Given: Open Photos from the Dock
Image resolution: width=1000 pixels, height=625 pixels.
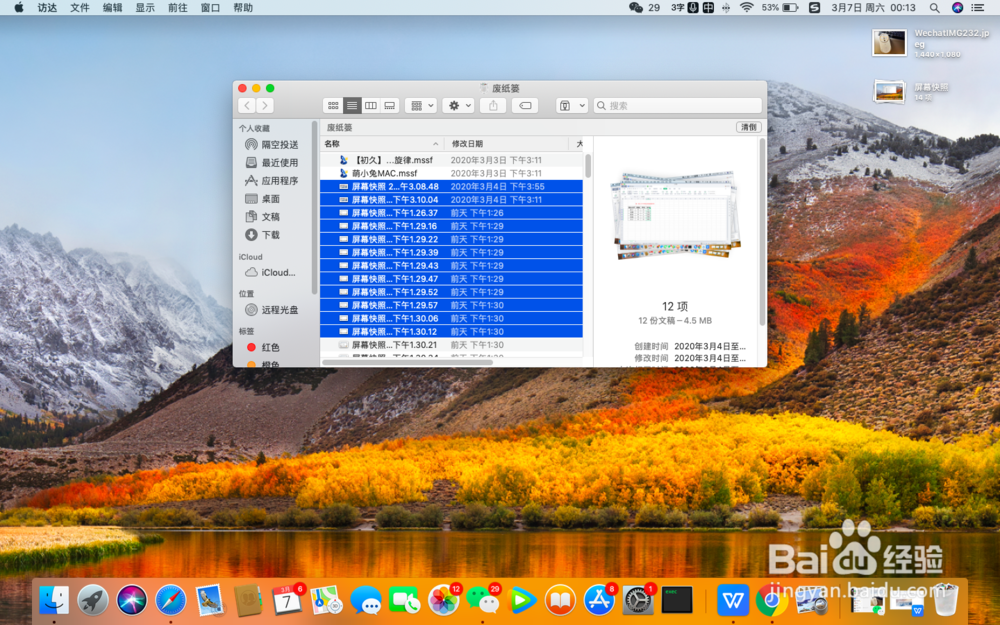Looking at the screenshot, I should (443, 600).
